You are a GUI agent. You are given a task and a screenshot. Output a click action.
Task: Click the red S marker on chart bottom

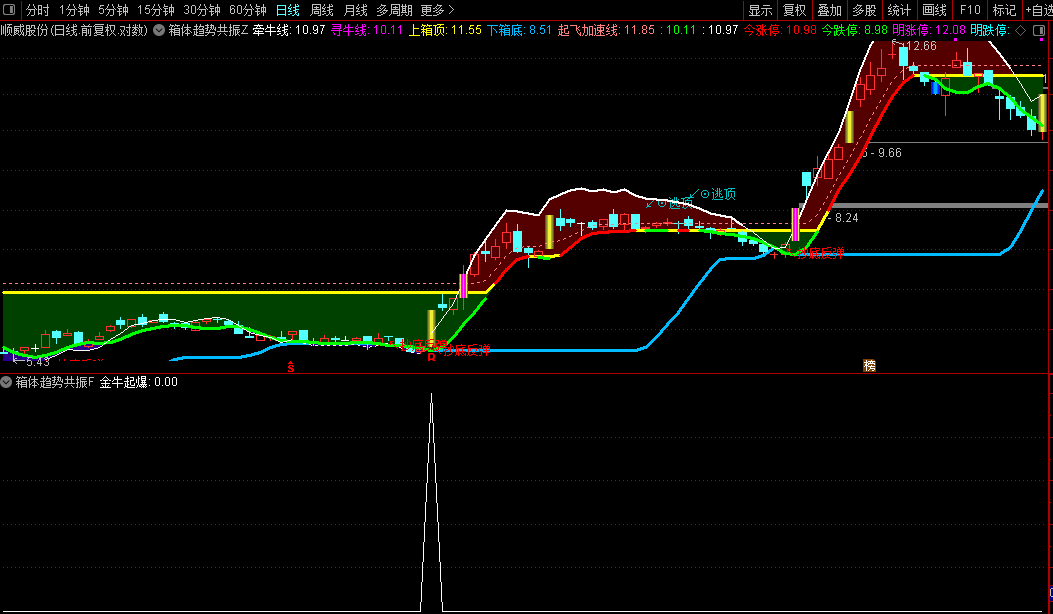(291, 367)
